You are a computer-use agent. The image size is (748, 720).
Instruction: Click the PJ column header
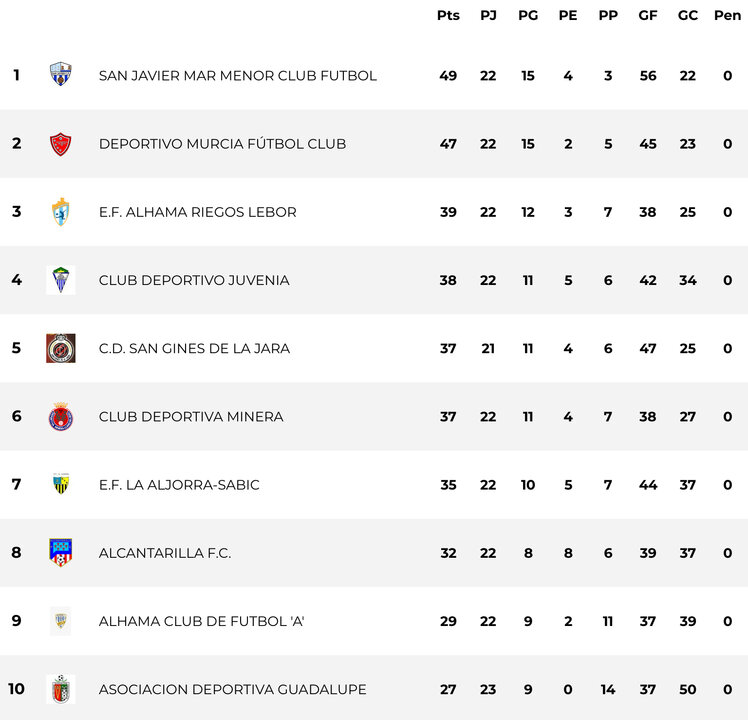(488, 15)
